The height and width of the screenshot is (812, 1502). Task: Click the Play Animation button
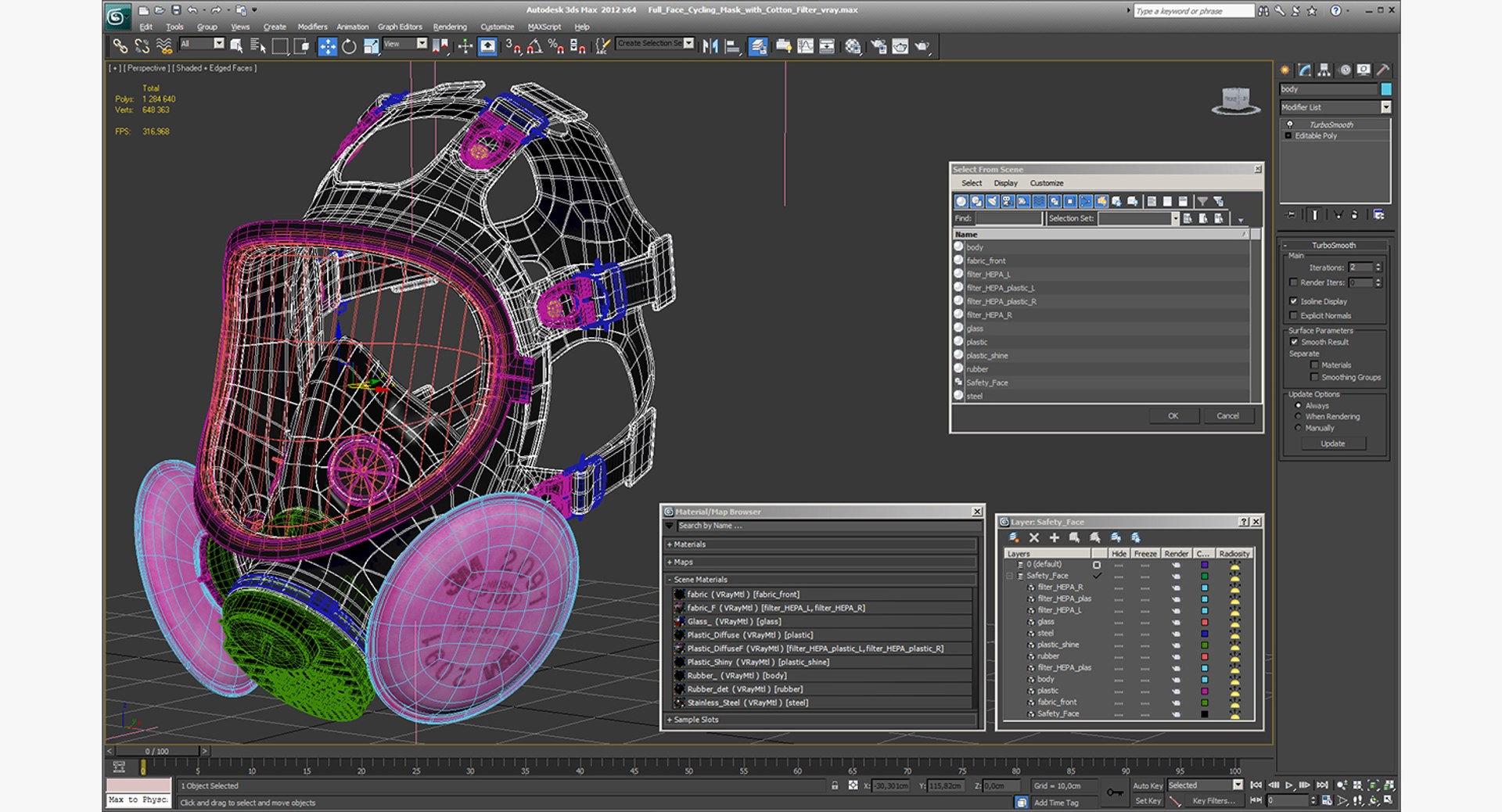1289,785
